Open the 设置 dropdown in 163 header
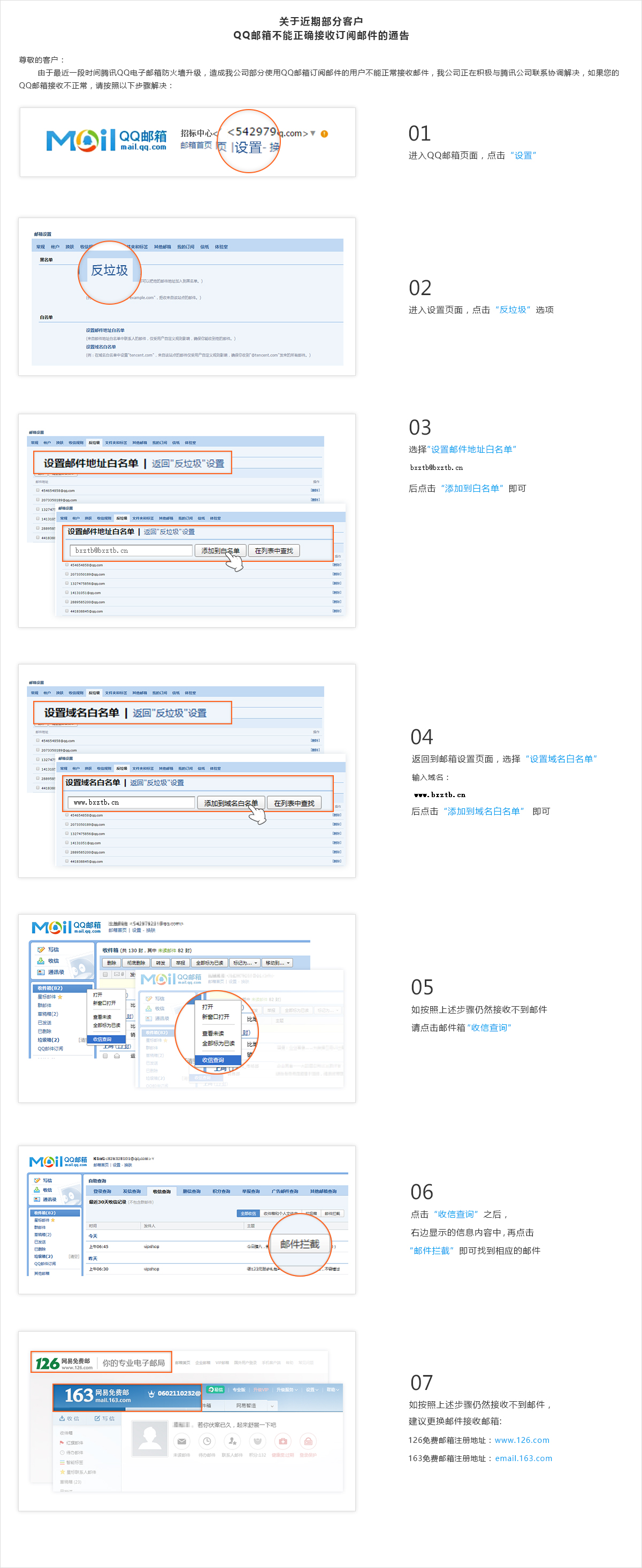The height and width of the screenshot is (1568, 642). pos(312,1389)
